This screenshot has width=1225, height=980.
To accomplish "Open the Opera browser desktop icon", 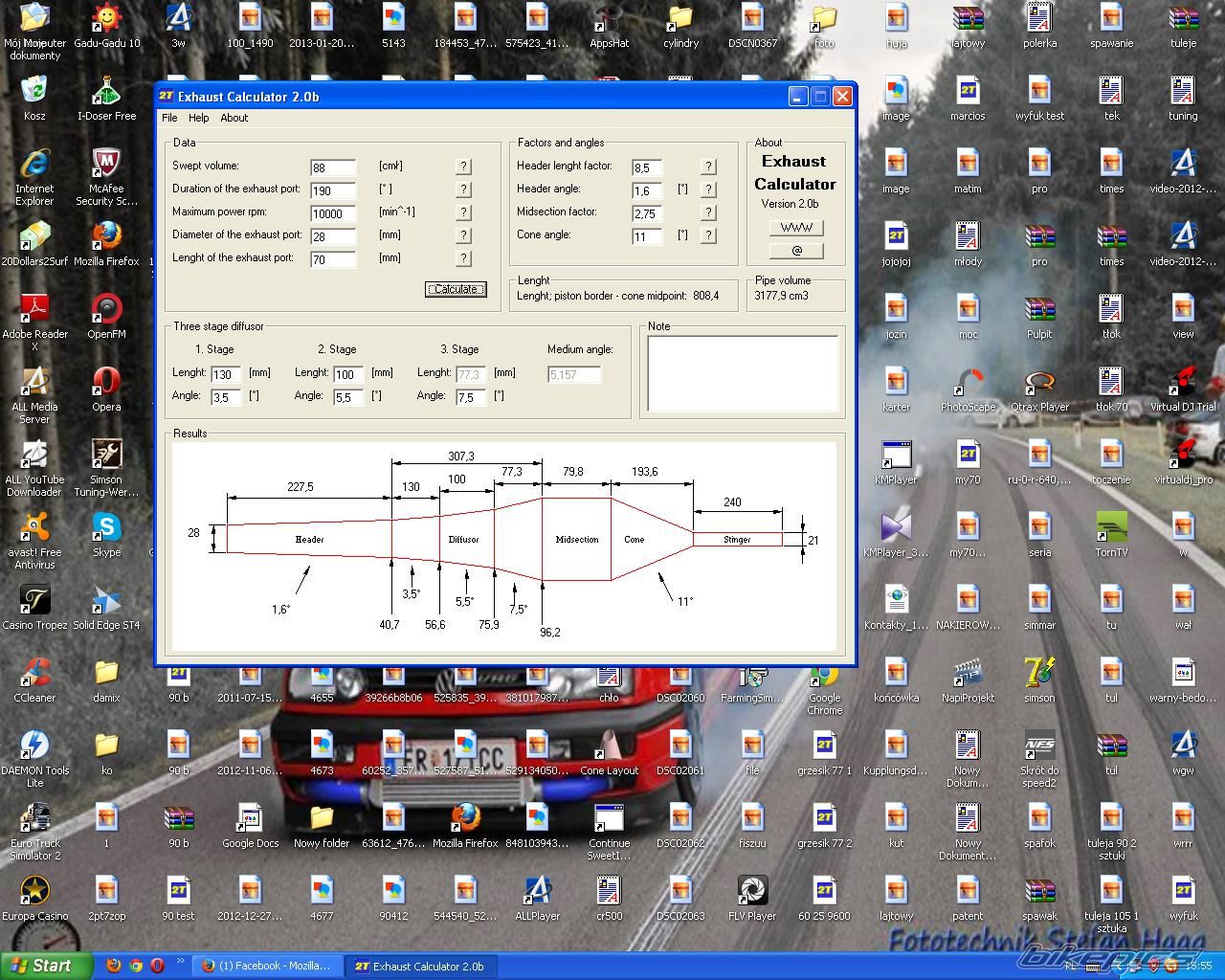I will pos(106,383).
